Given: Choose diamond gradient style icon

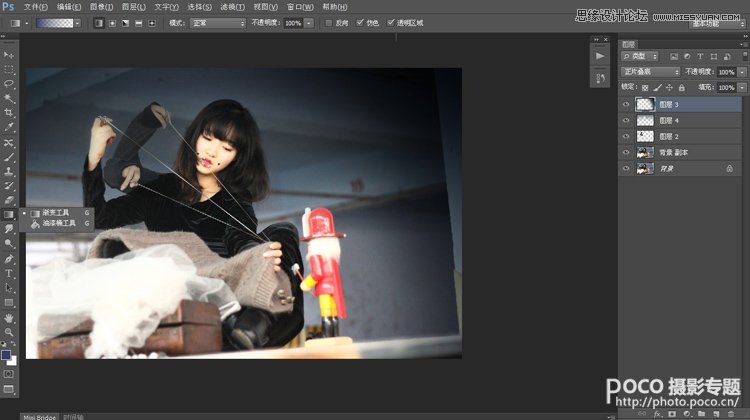Looking at the screenshot, I should pos(152,23).
